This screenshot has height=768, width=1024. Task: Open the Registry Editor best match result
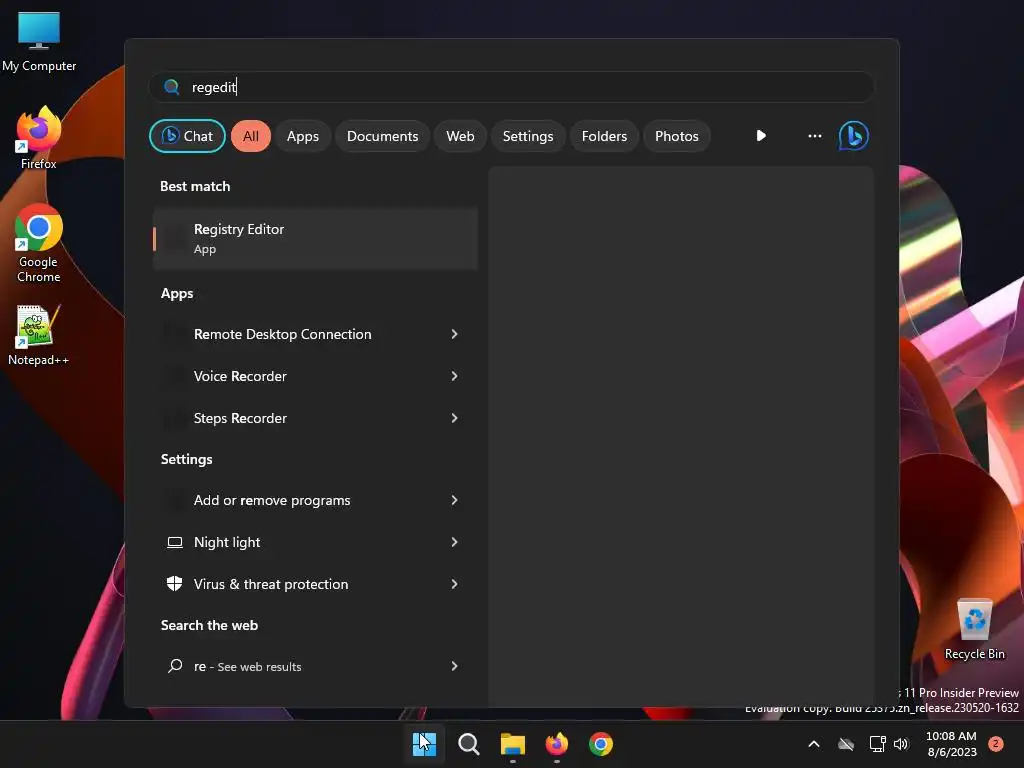pyautogui.click(x=315, y=239)
